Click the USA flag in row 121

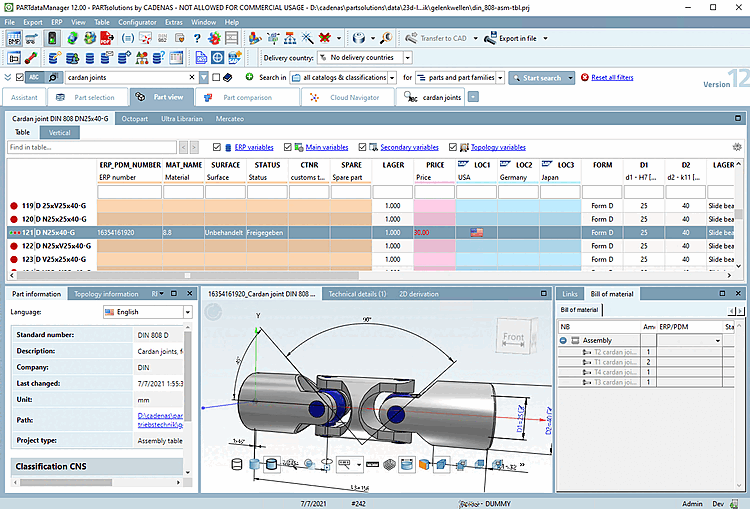tap(476, 232)
